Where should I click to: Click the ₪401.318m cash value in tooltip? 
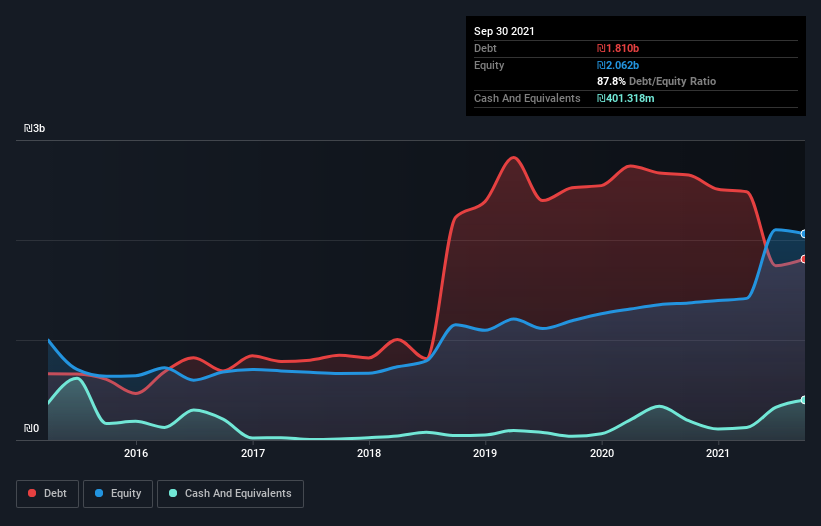pos(626,98)
